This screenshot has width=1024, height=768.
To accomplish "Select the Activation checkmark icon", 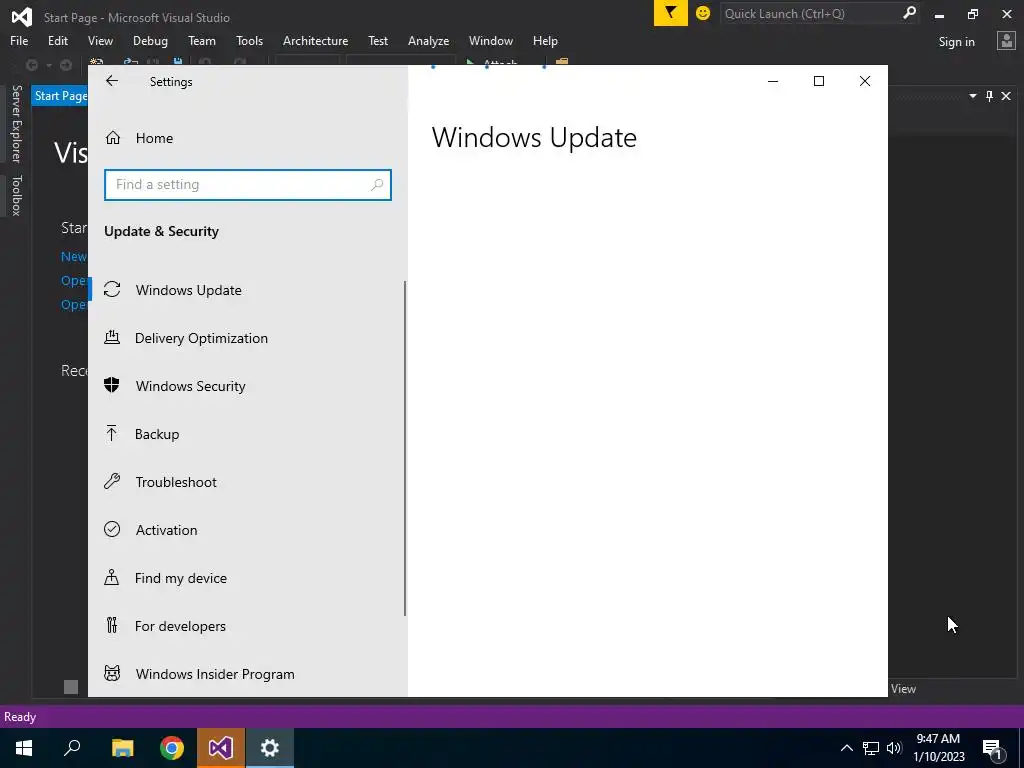I will [112, 529].
